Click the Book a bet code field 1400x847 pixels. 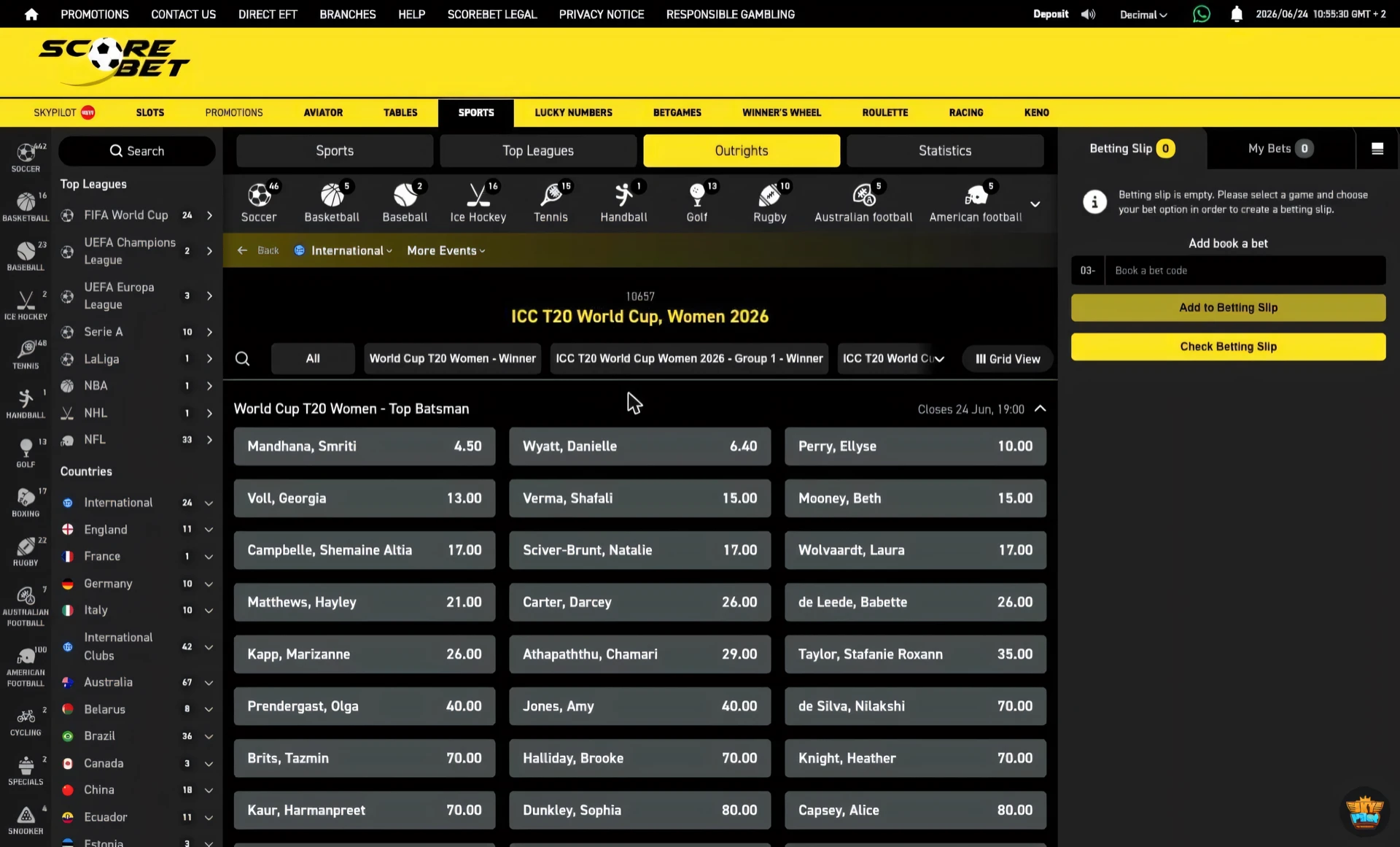[x=1245, y=270]
